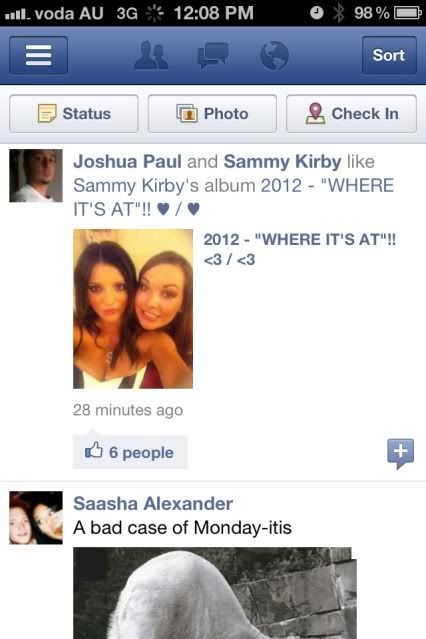This screenshot has height=639, width=426.
Task: Open Saasha Alexander's profile name
Action: [153, 504]
